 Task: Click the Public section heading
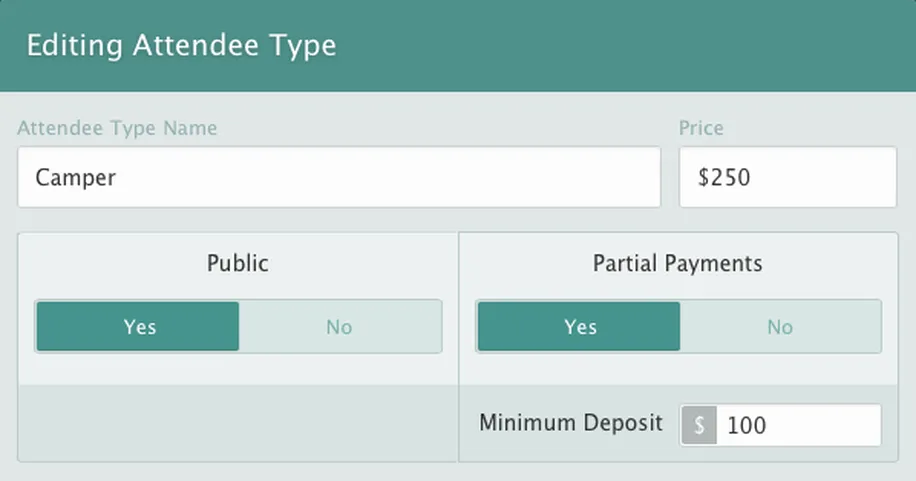tap(238, 264)
